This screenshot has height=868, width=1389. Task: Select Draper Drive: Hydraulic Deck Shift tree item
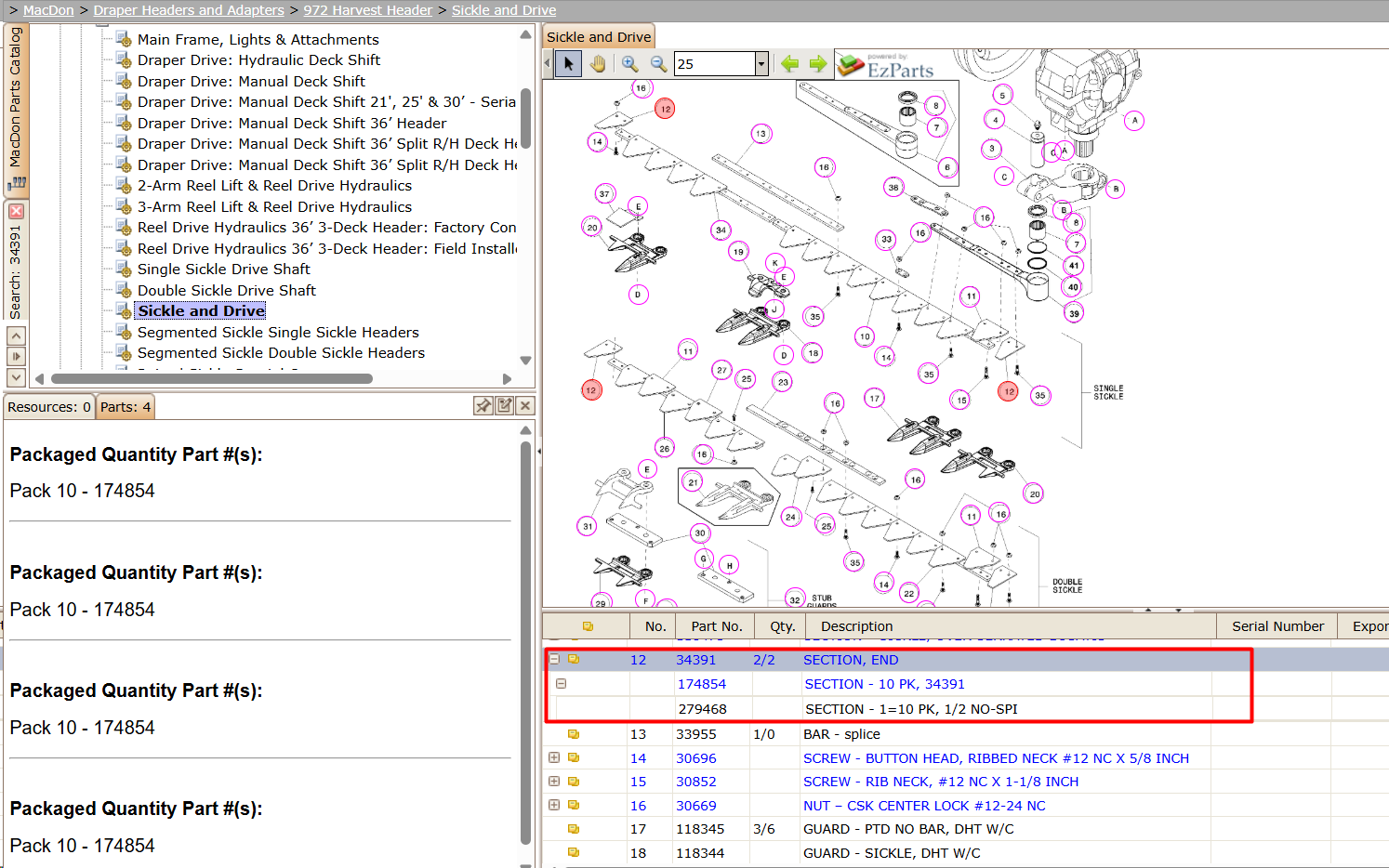pos(259,60)
